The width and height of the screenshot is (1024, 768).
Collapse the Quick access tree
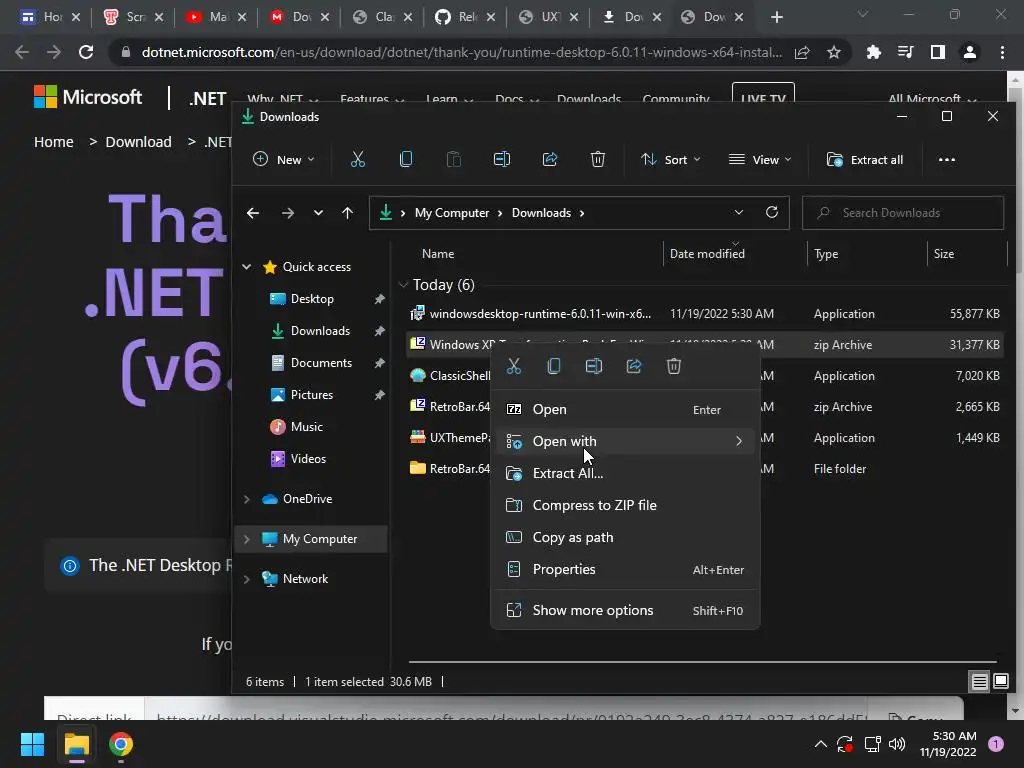coord(247,266)
